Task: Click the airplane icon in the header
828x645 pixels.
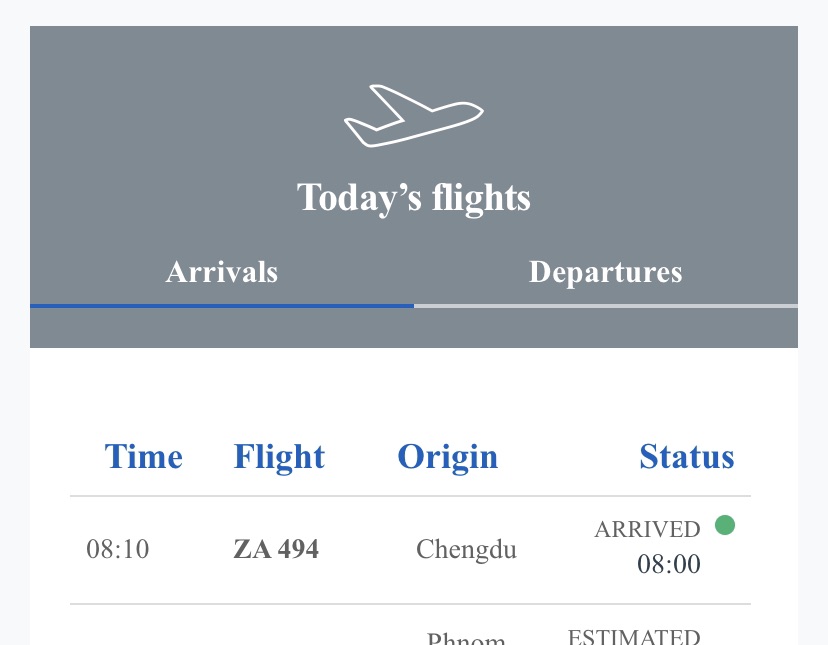Action: pyautogui.click(x=413, y=115)
